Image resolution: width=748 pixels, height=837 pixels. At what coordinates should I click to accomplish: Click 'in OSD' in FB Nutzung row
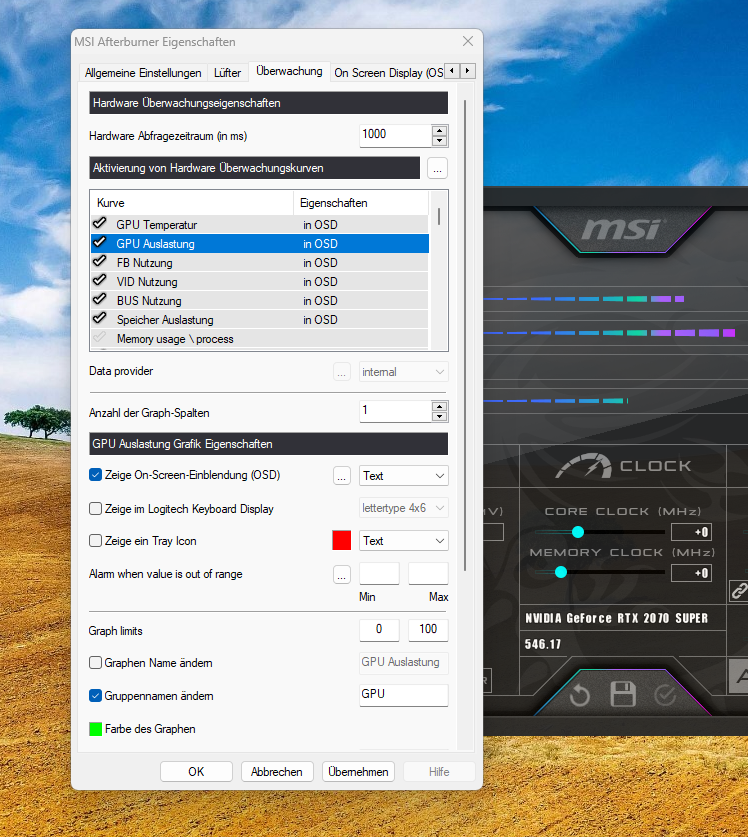tap(320, 263)
